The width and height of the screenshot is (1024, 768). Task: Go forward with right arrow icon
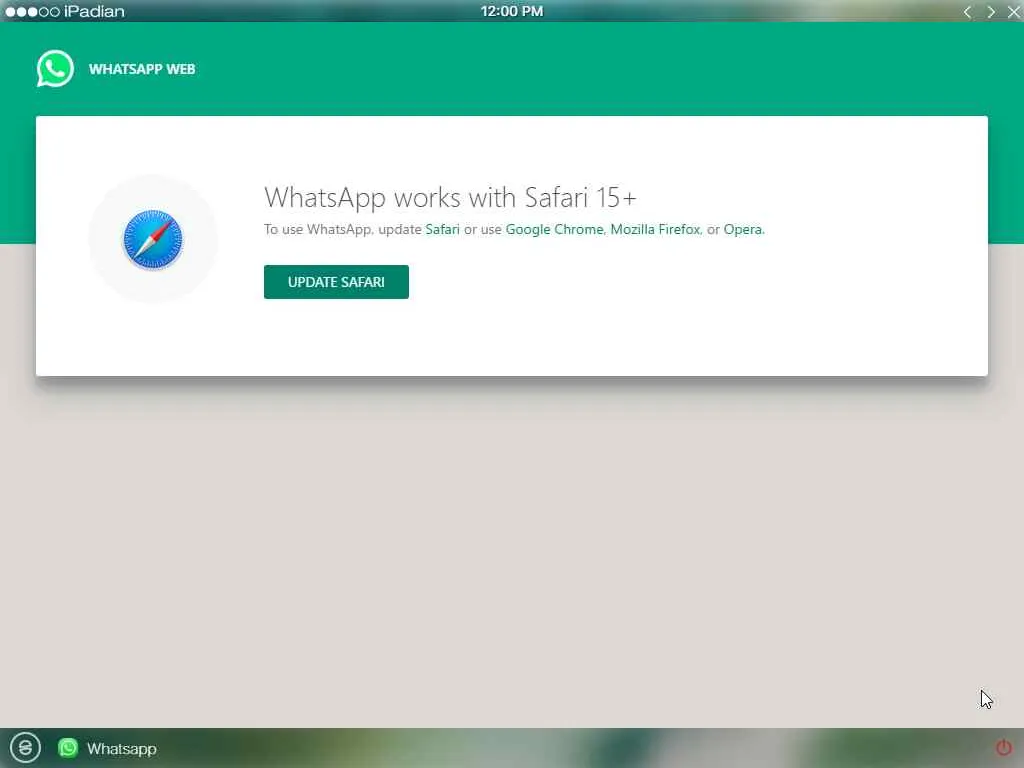[991, 12]
